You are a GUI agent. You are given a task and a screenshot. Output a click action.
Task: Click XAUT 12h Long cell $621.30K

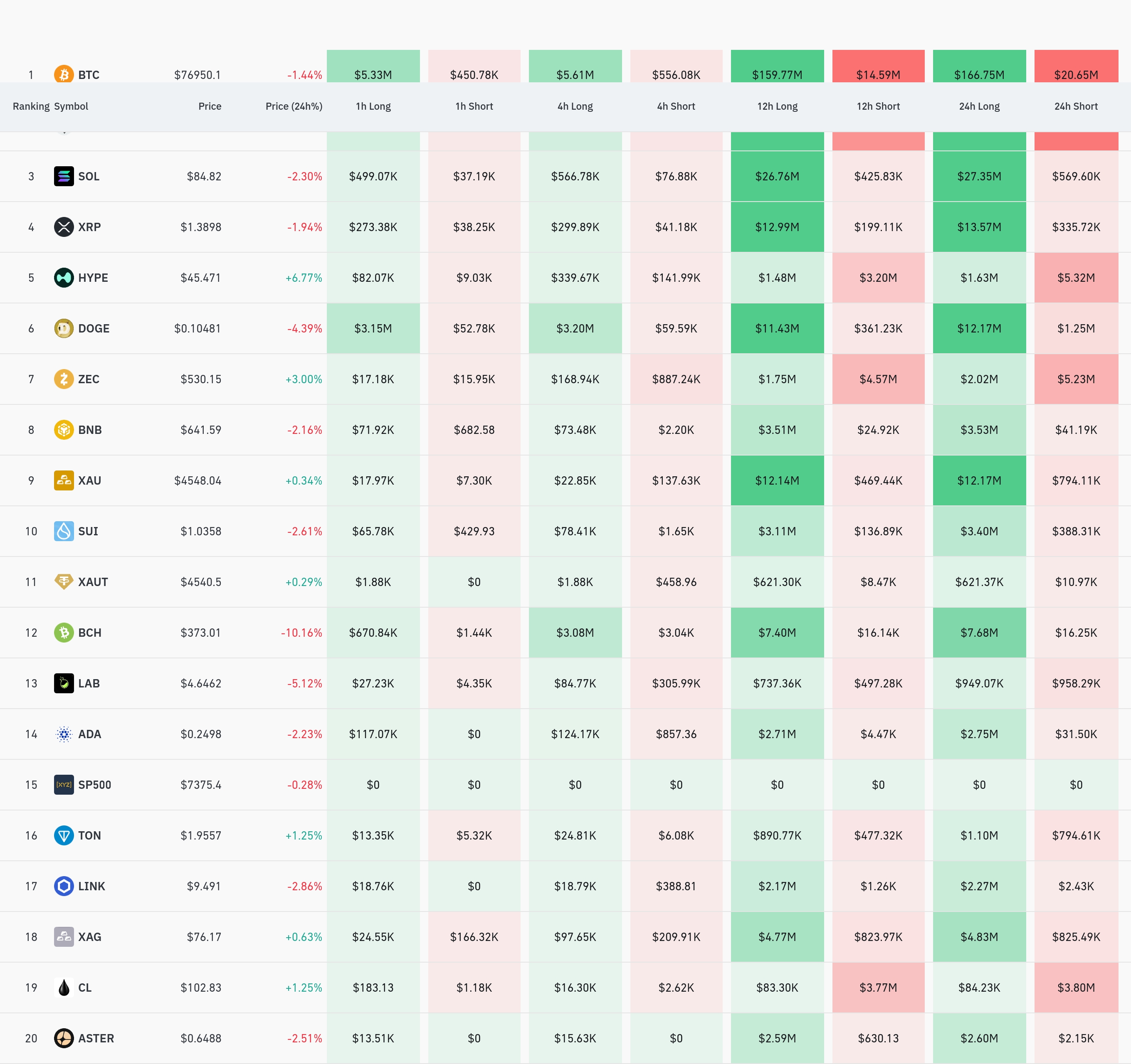778,582
